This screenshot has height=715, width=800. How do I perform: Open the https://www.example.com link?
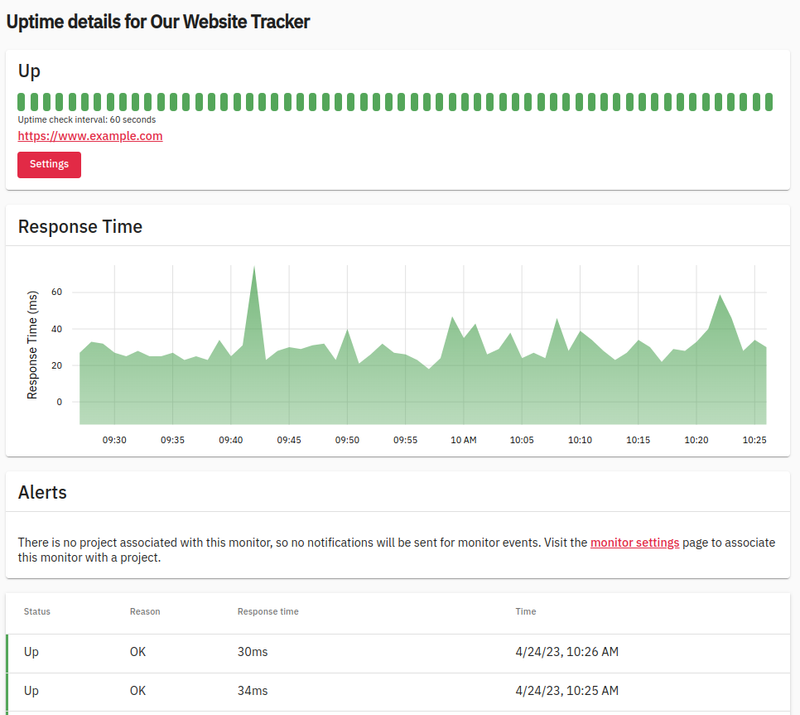pyautogui.click(x=90, y=136)
